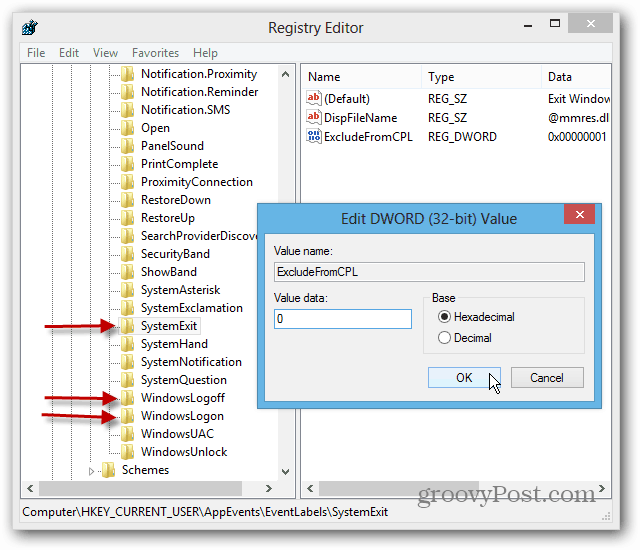Image resolution: width=640 pixels, height=550 pixels.
Task: Click the Value name field
Action: click(x=429, y=272)
